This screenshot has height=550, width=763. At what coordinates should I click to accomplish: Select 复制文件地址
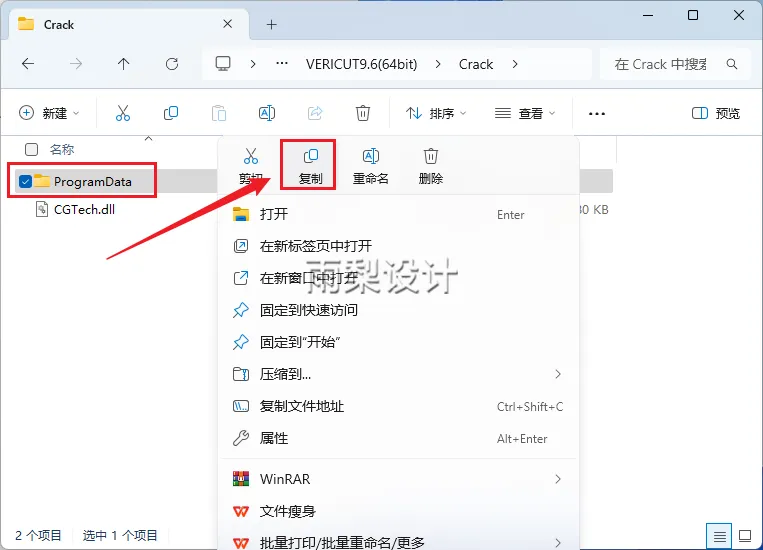(398, 406)
